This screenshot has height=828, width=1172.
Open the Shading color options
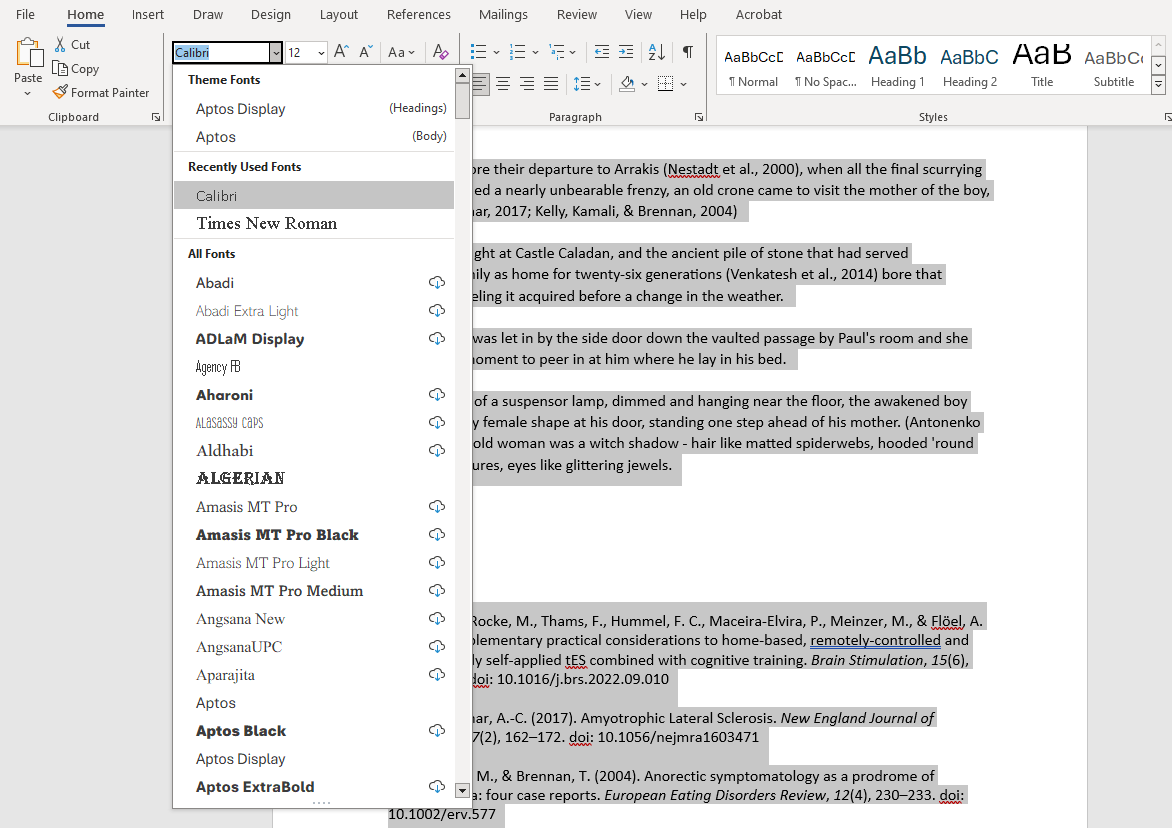click(x=644, y=84)
